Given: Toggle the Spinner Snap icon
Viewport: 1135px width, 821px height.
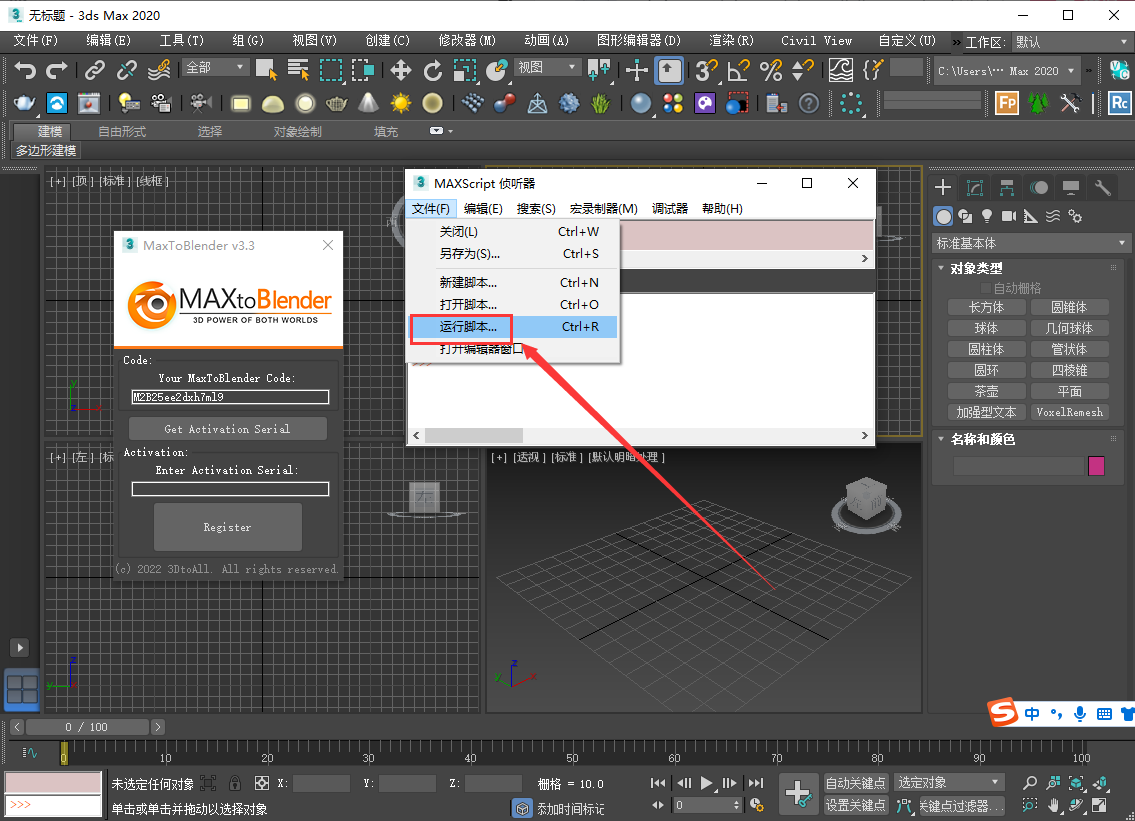Looking at the screenshot, I should pos(803,70).
